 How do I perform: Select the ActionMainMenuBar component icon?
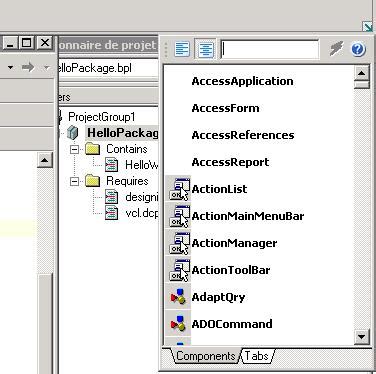click(x=179, y=216)
